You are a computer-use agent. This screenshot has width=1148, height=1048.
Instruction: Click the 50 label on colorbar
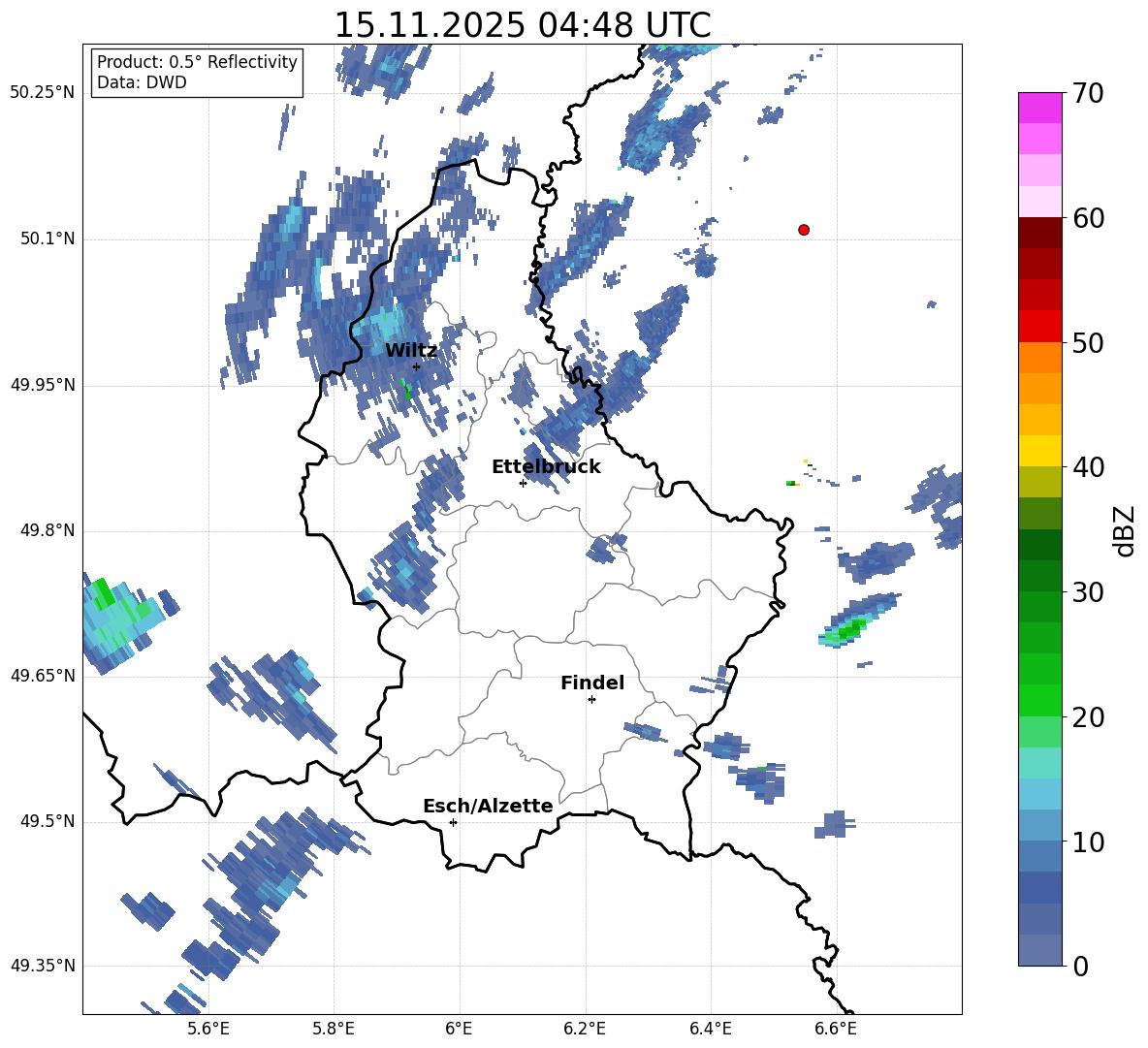coord(1088,343)
